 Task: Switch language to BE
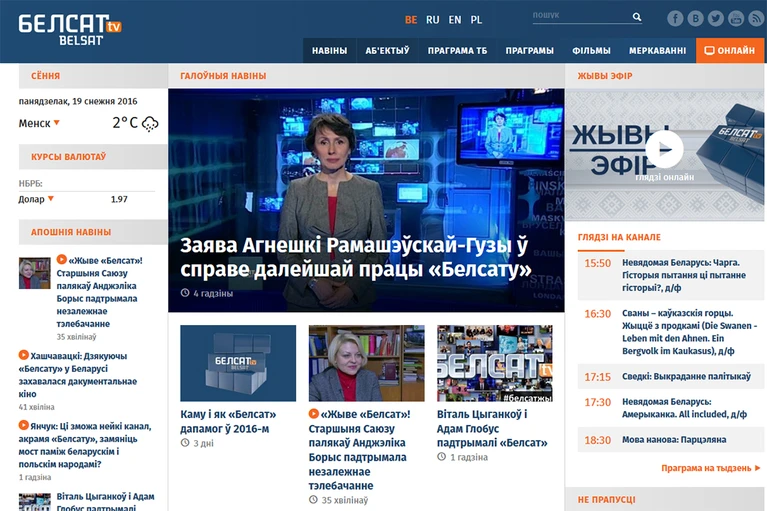pos(411,20)
